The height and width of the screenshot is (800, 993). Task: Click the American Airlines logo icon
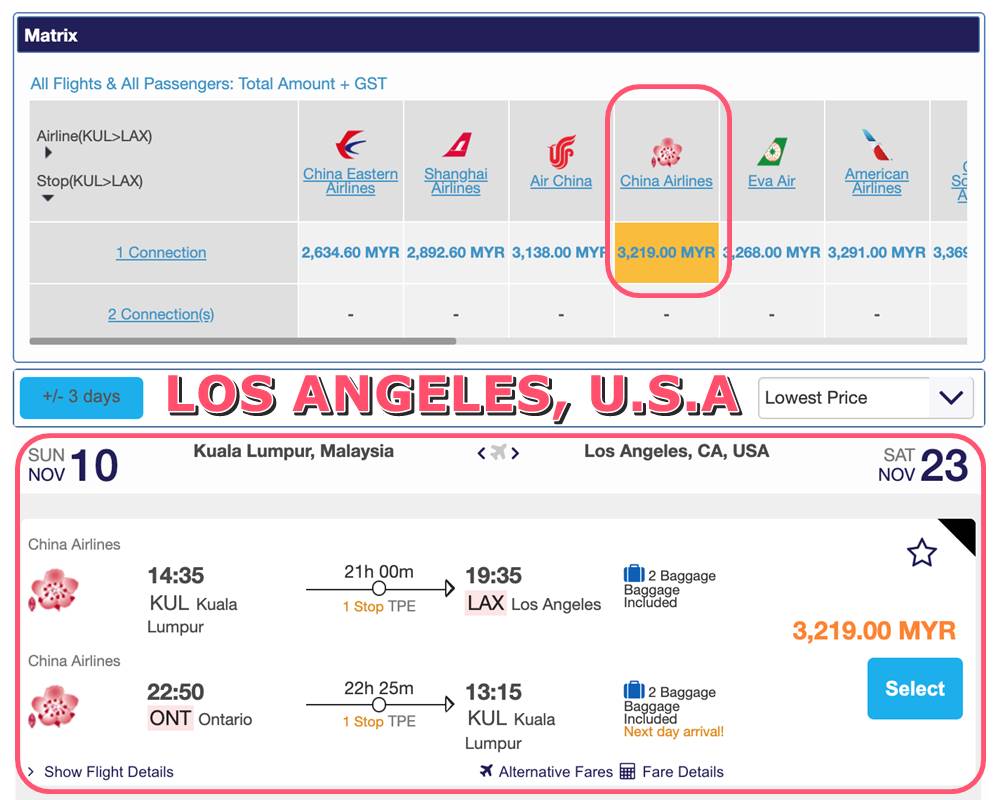coord(876,144)
